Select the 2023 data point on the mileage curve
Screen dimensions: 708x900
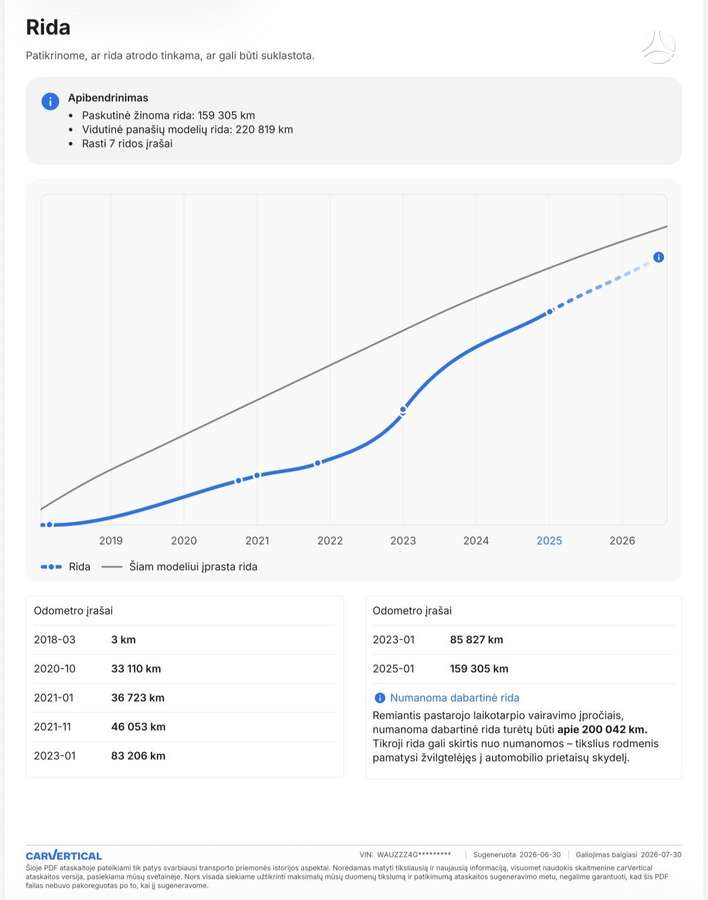tap(403, 410)
